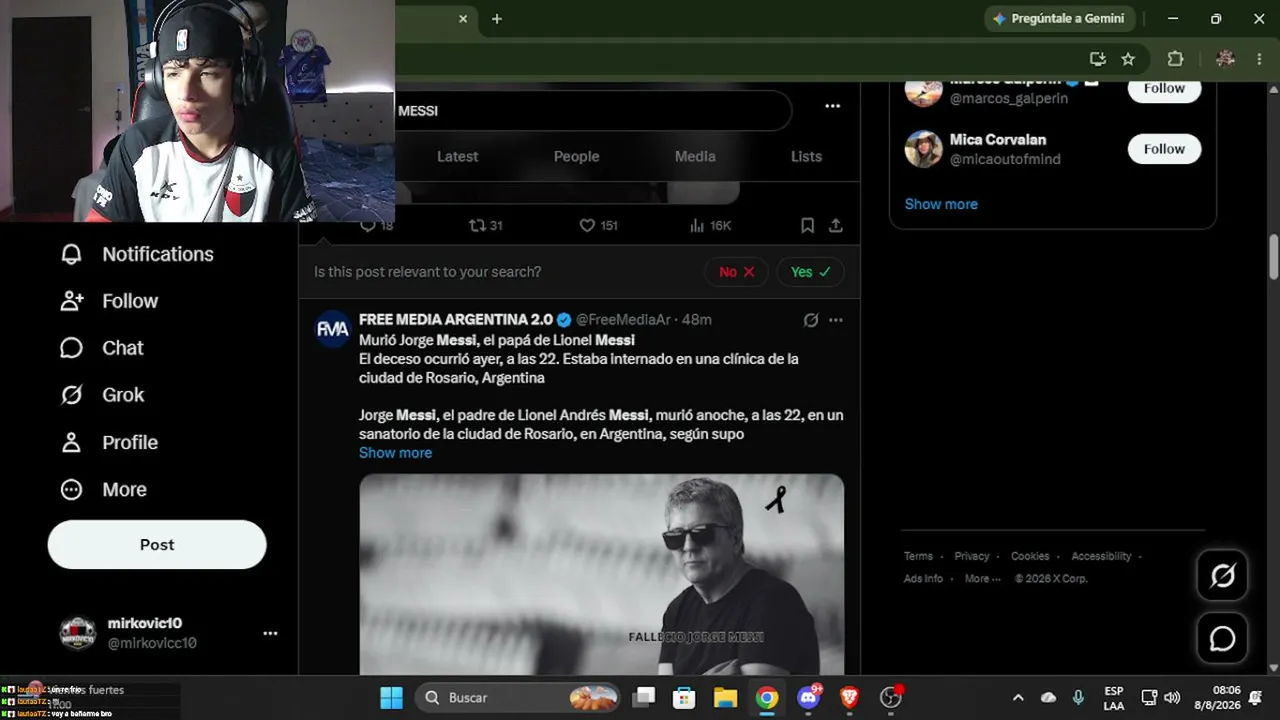
Task: Open Microsoft Store from taskbar
Action: (684, 698)
